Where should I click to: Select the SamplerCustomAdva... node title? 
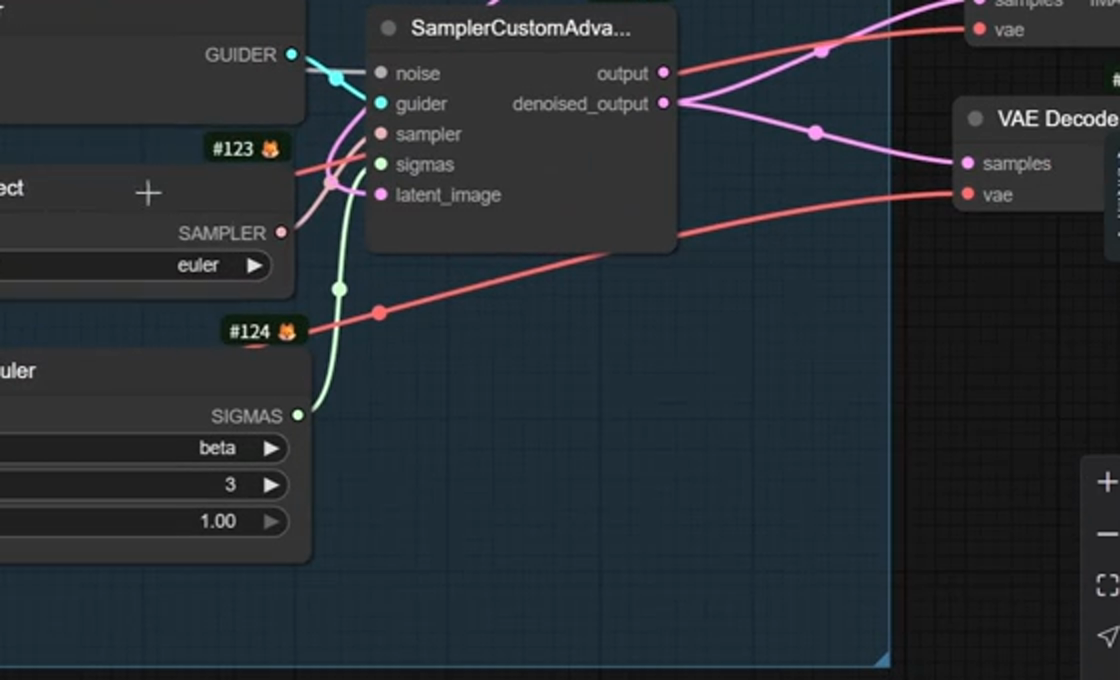[x=521, y=29]
